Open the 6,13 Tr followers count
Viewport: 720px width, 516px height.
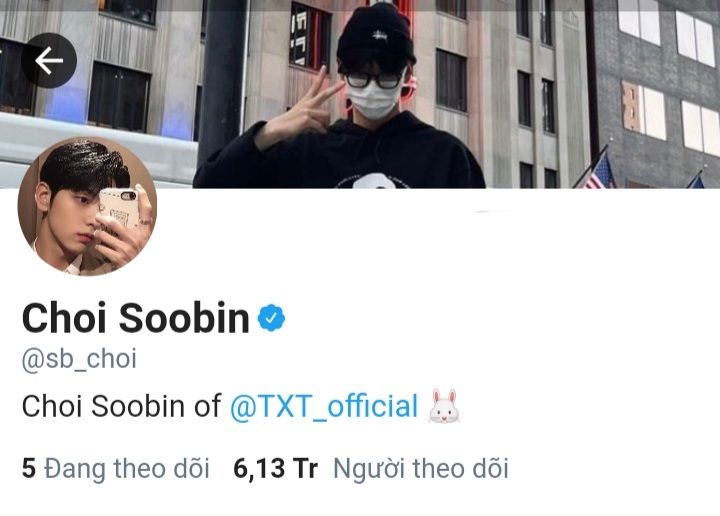pos(276,469)
